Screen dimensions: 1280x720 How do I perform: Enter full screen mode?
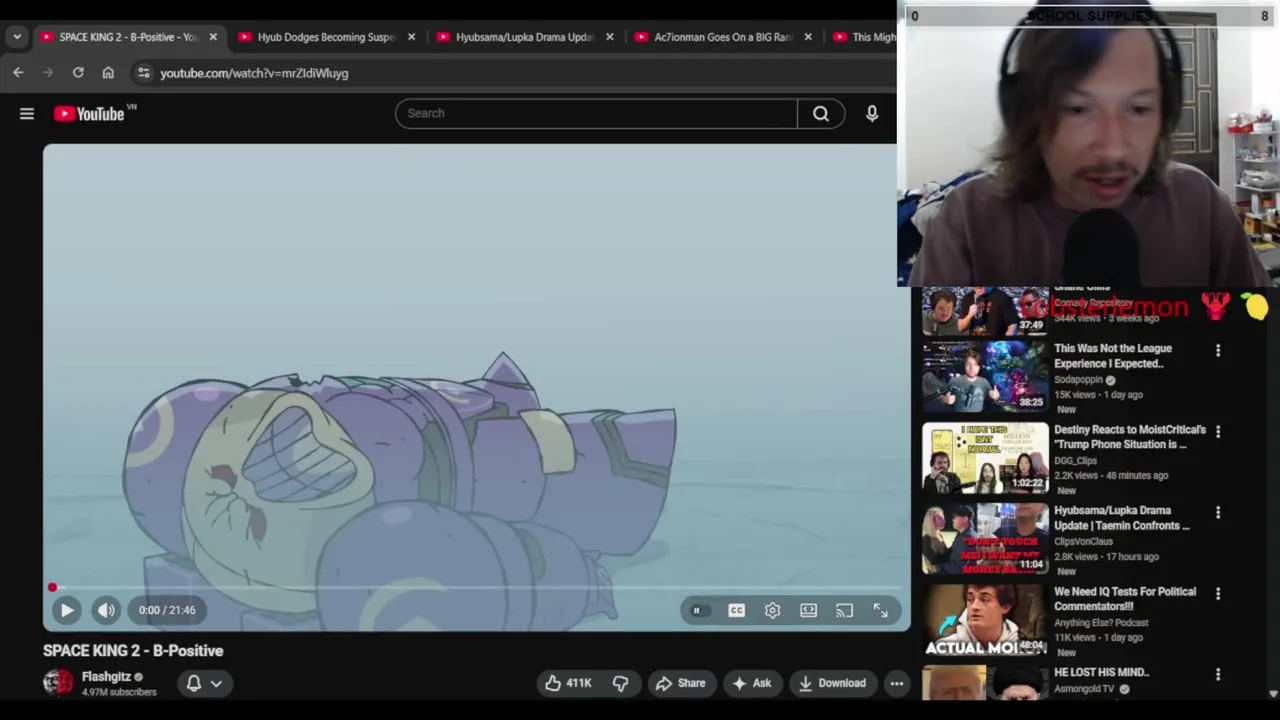coord(880,610)
